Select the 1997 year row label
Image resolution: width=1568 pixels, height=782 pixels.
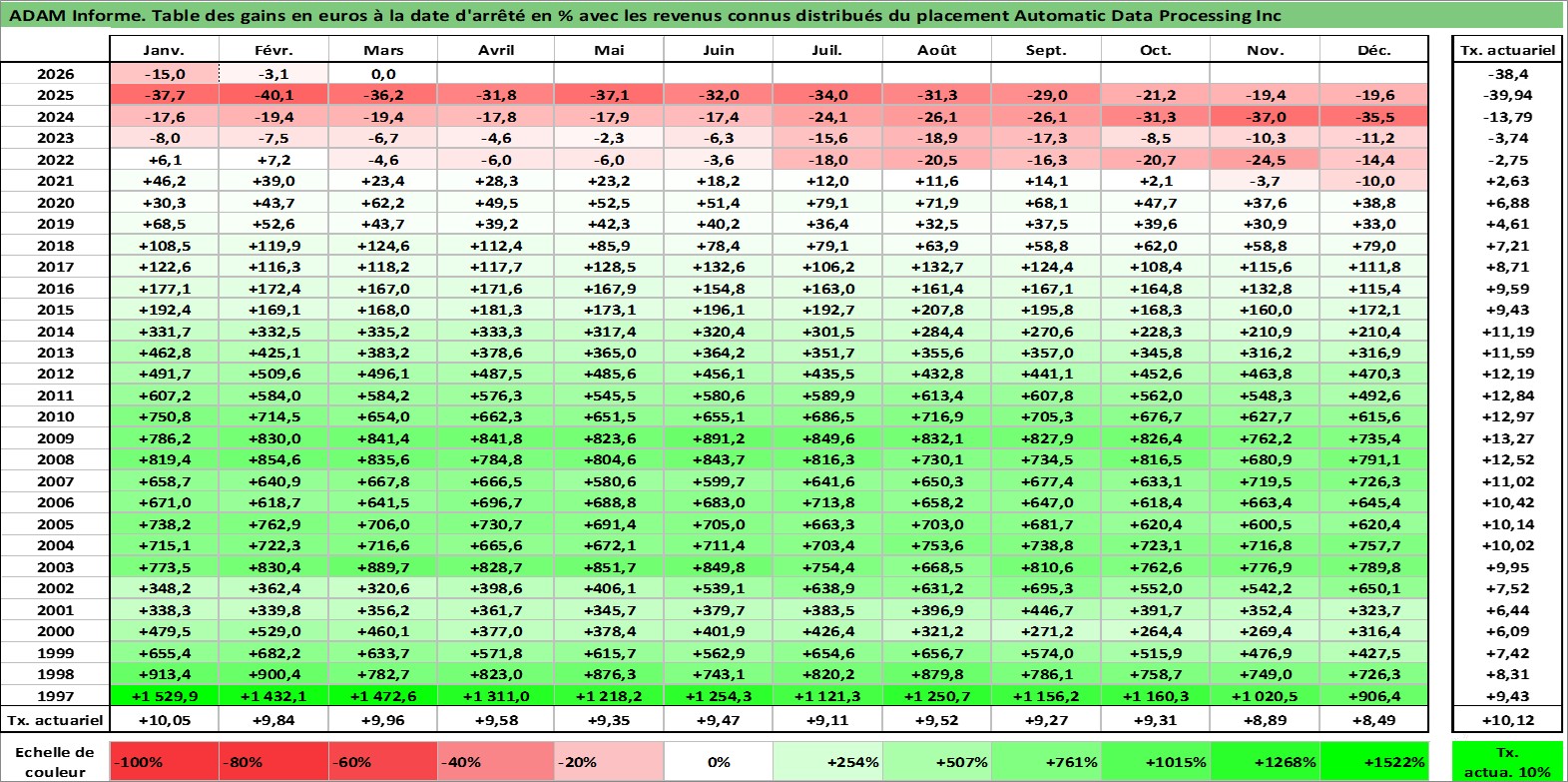[x=55, y=696]
